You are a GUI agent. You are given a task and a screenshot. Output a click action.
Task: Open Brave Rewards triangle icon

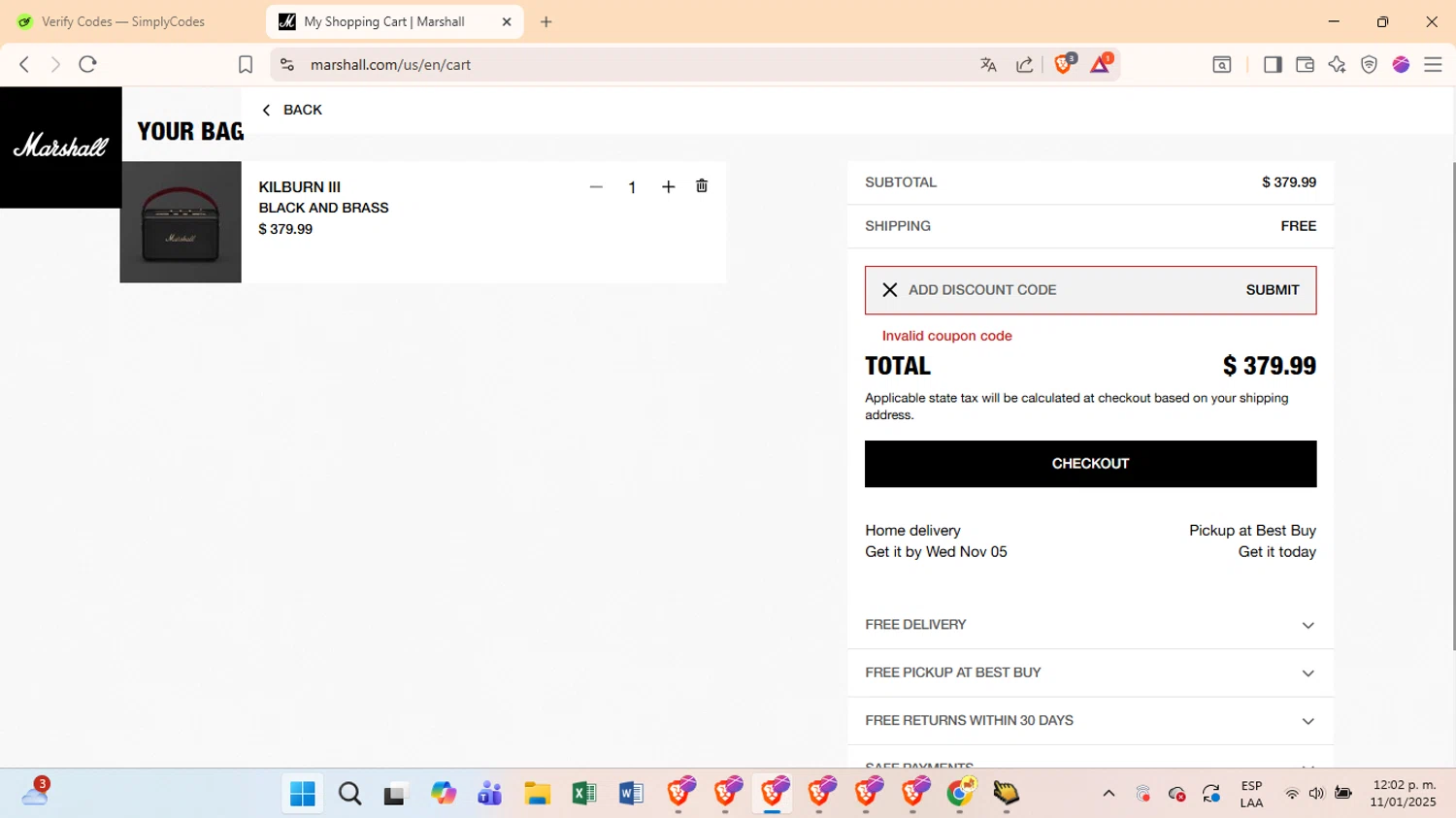(x=1102, y=64)
